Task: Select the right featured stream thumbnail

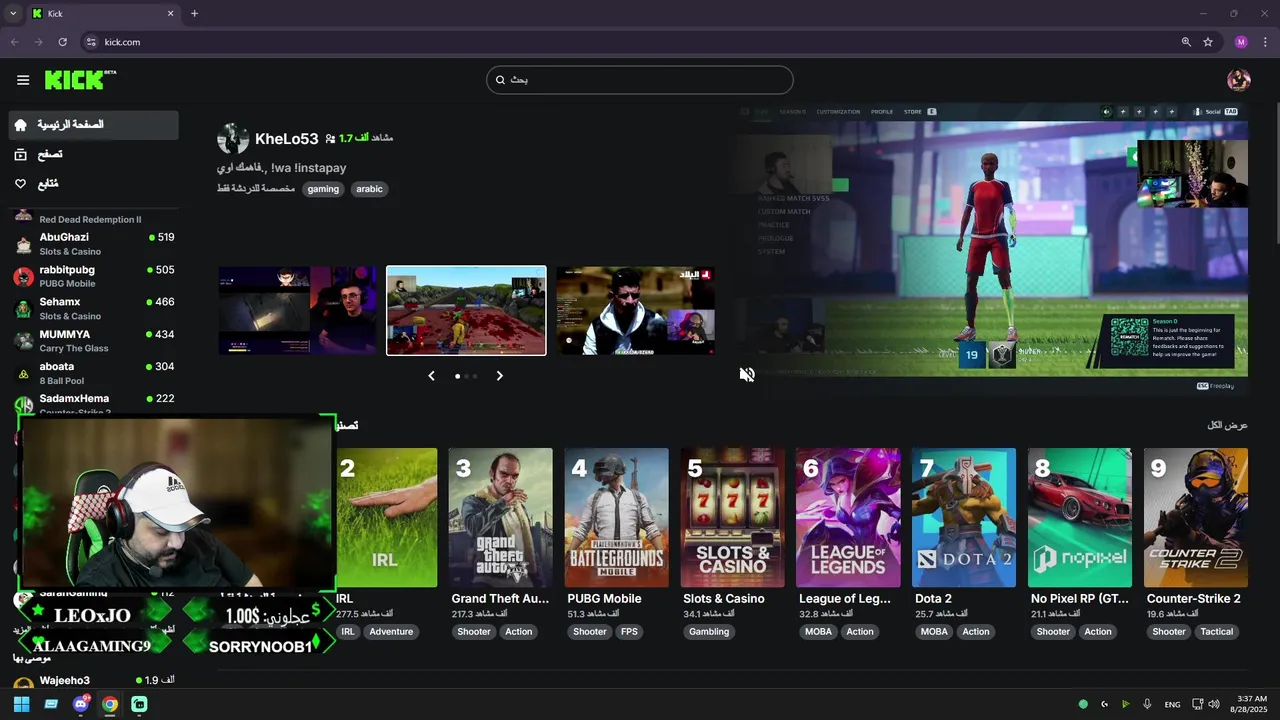Action: tap(635, 310)
